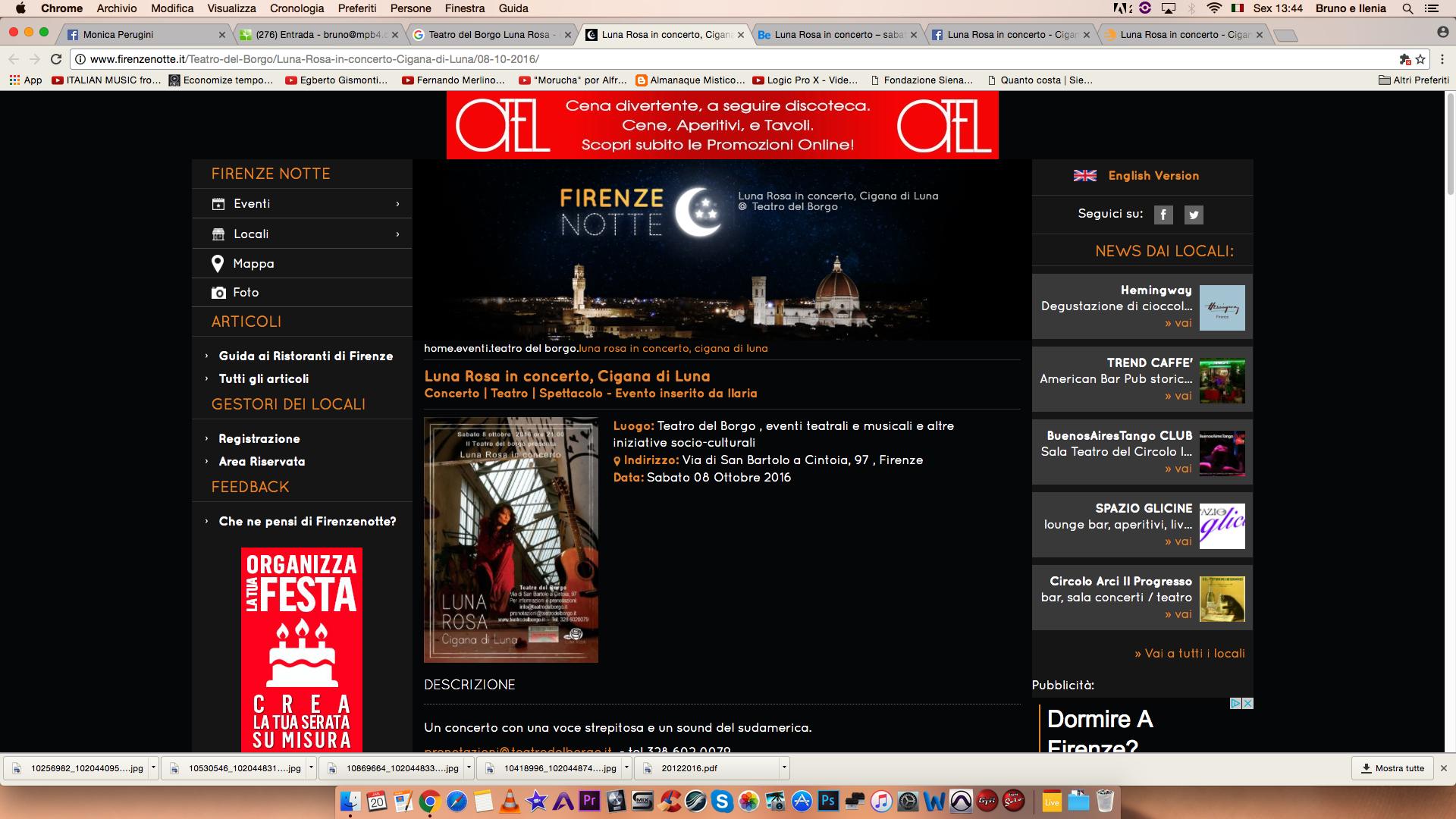Open iTunes from the dock
The width and height of the screenshot is (1456, 819).
(881, 801)
